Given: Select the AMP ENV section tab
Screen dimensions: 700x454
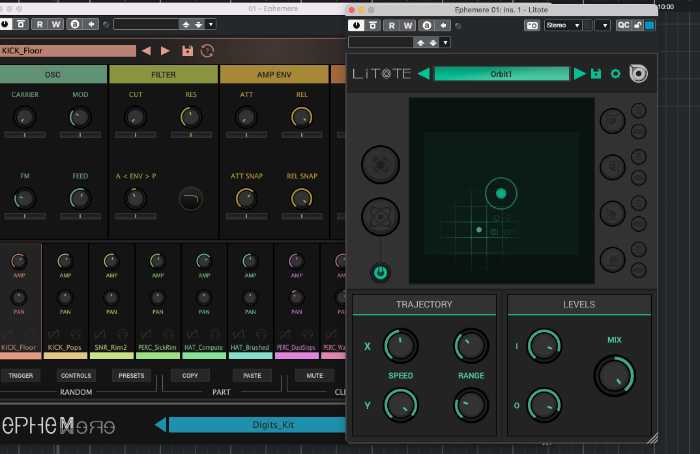Looking at the screenshot, I should (274, 75).
